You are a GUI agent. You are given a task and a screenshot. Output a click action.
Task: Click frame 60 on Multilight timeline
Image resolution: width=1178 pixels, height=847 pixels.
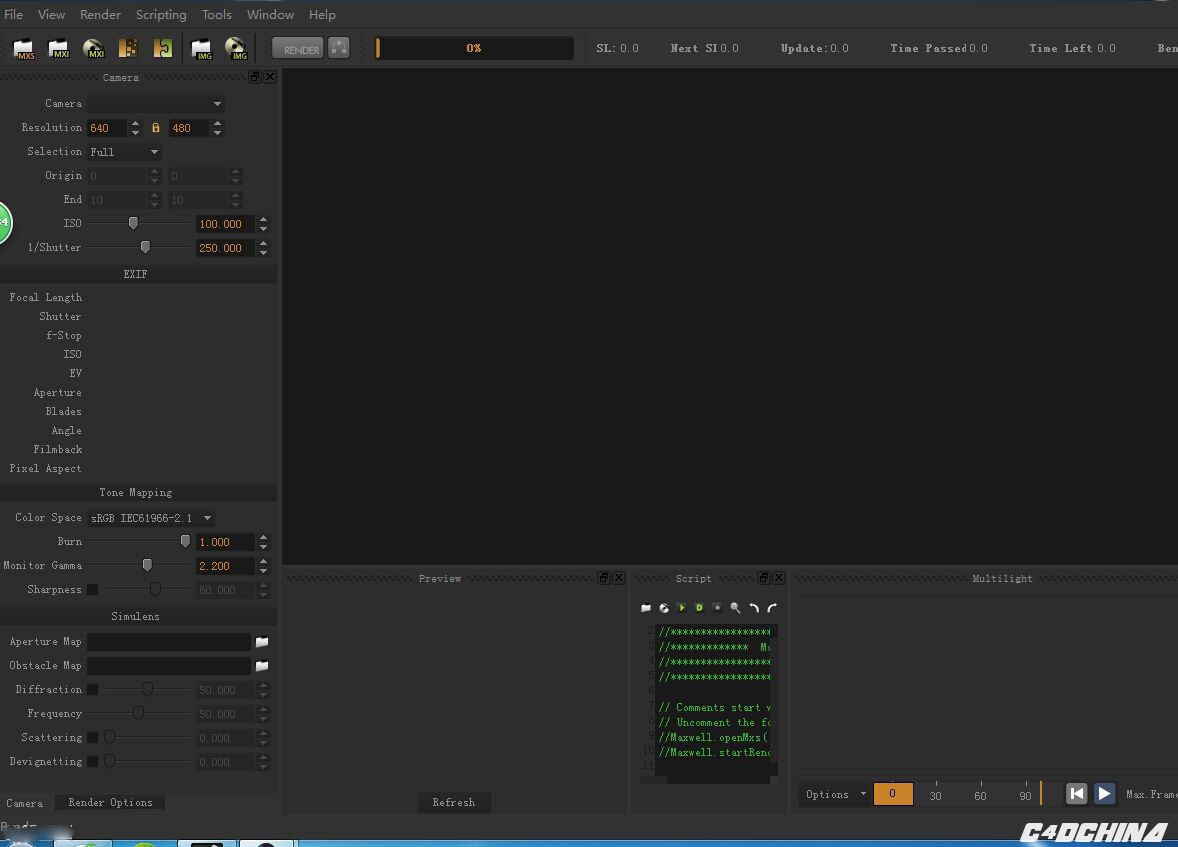(980, 796)
